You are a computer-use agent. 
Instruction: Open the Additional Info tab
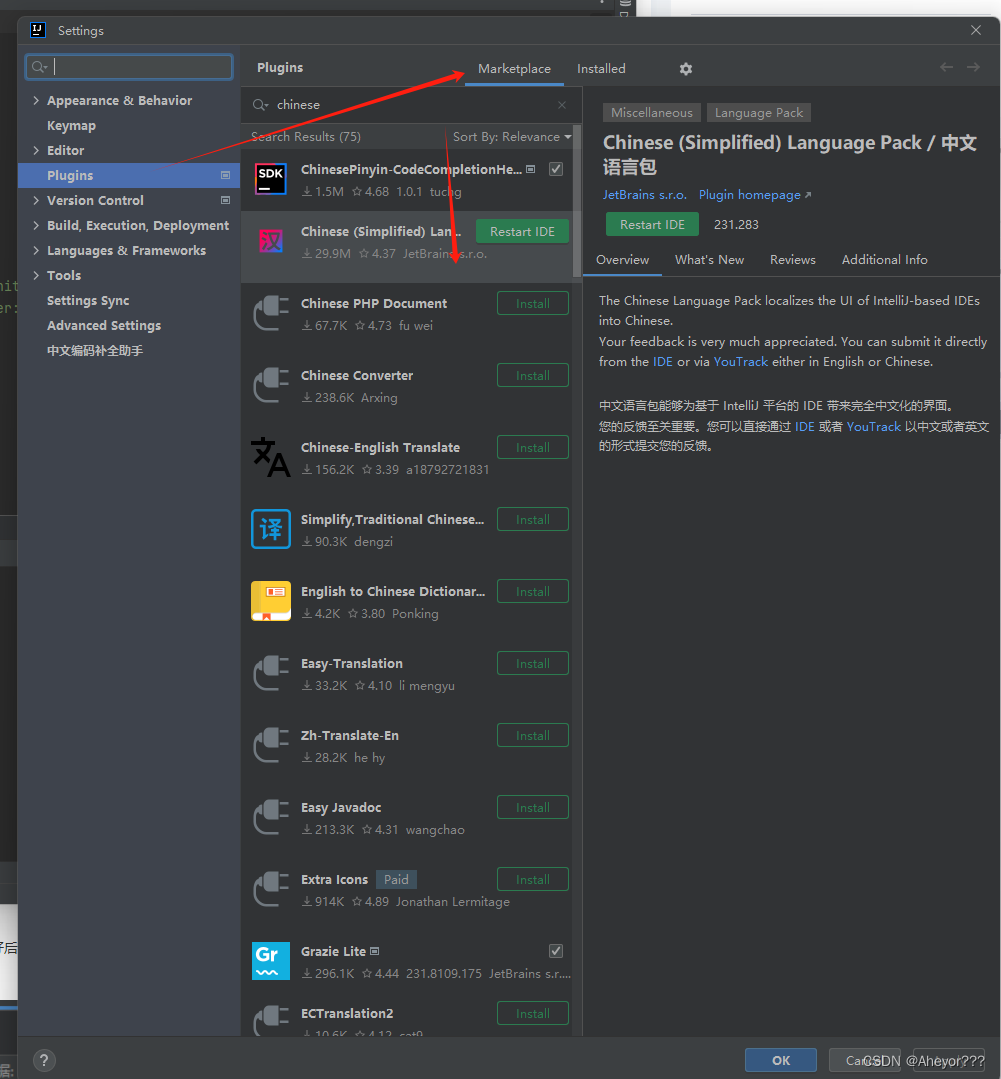pos(884,259)
